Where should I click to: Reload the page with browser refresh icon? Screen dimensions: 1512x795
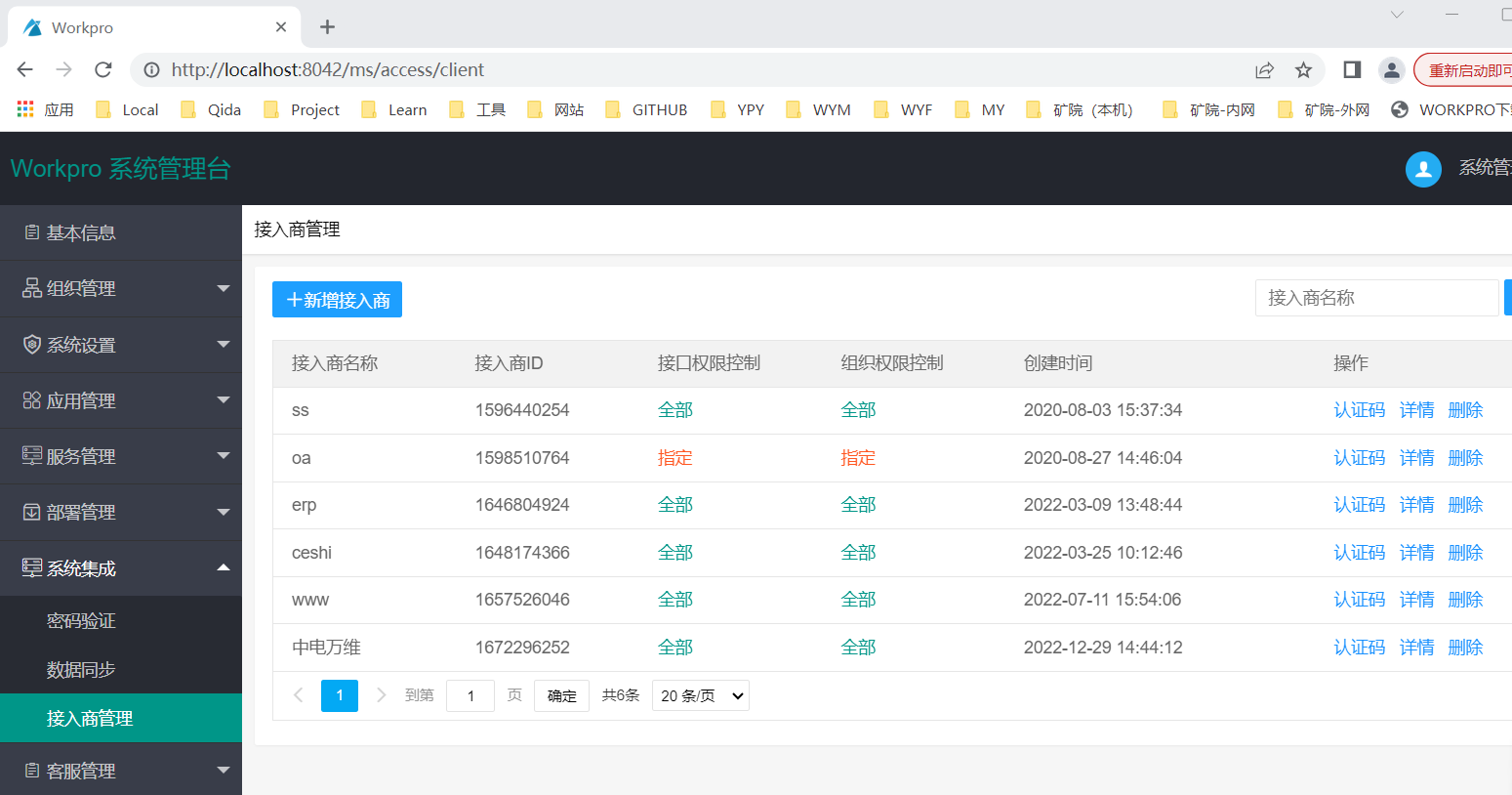pyautogui.click(x=103, y=69)
